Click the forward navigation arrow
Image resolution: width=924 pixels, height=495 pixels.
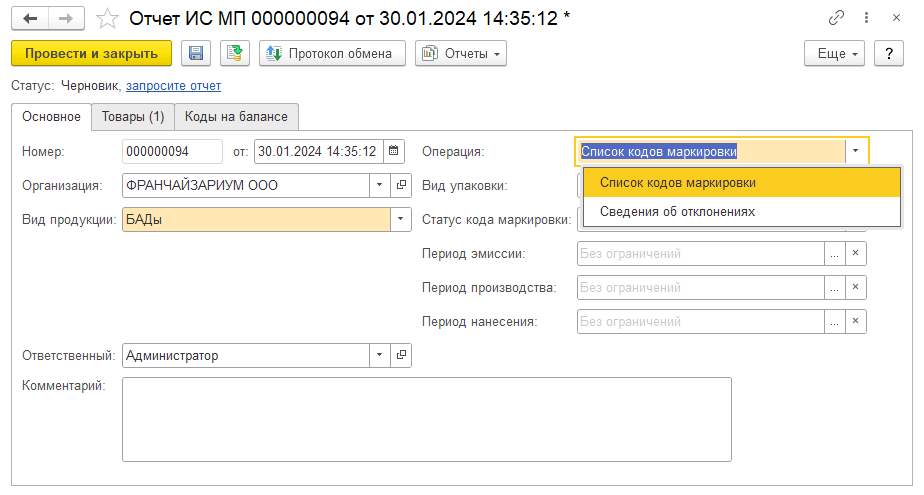click(66, 19)
